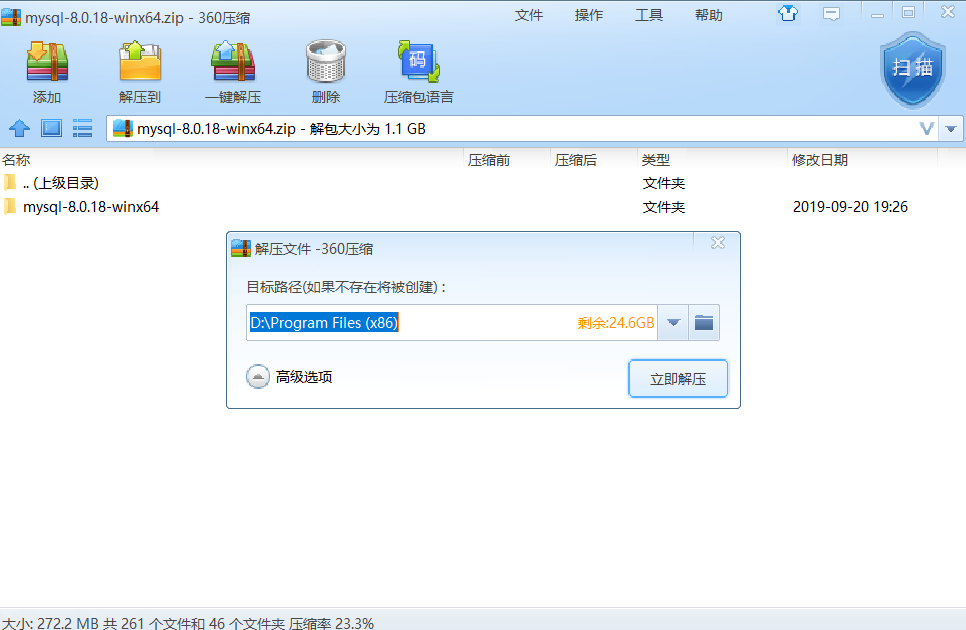Image resolution: width=966 pixels, height=630 pixels.
Task: Click the 剩余:24.6GB free space text
Action: tap(615, 323)
